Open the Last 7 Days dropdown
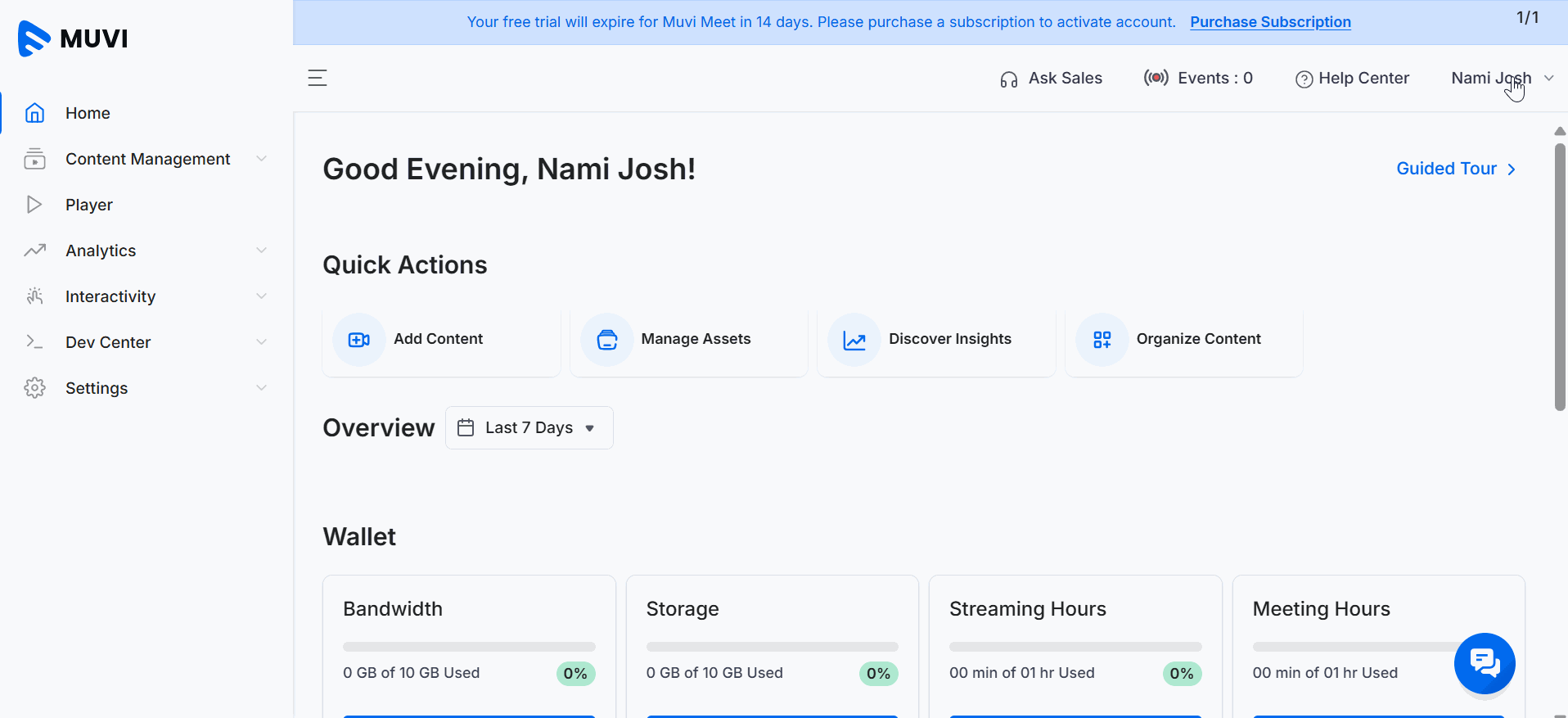 click(x=529, y=427)
